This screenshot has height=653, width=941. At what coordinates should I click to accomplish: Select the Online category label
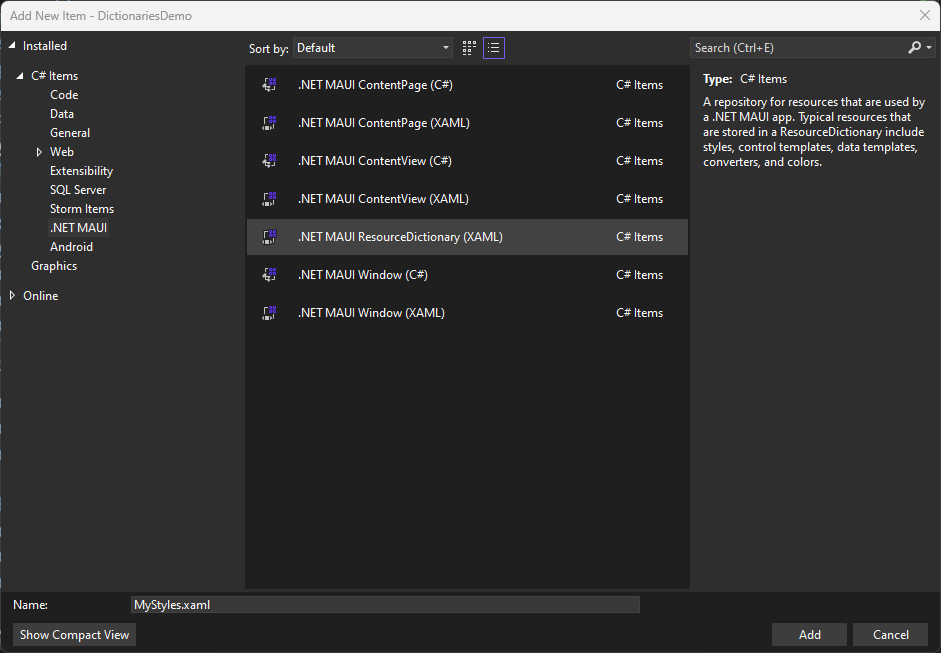(x=41, y=296)
